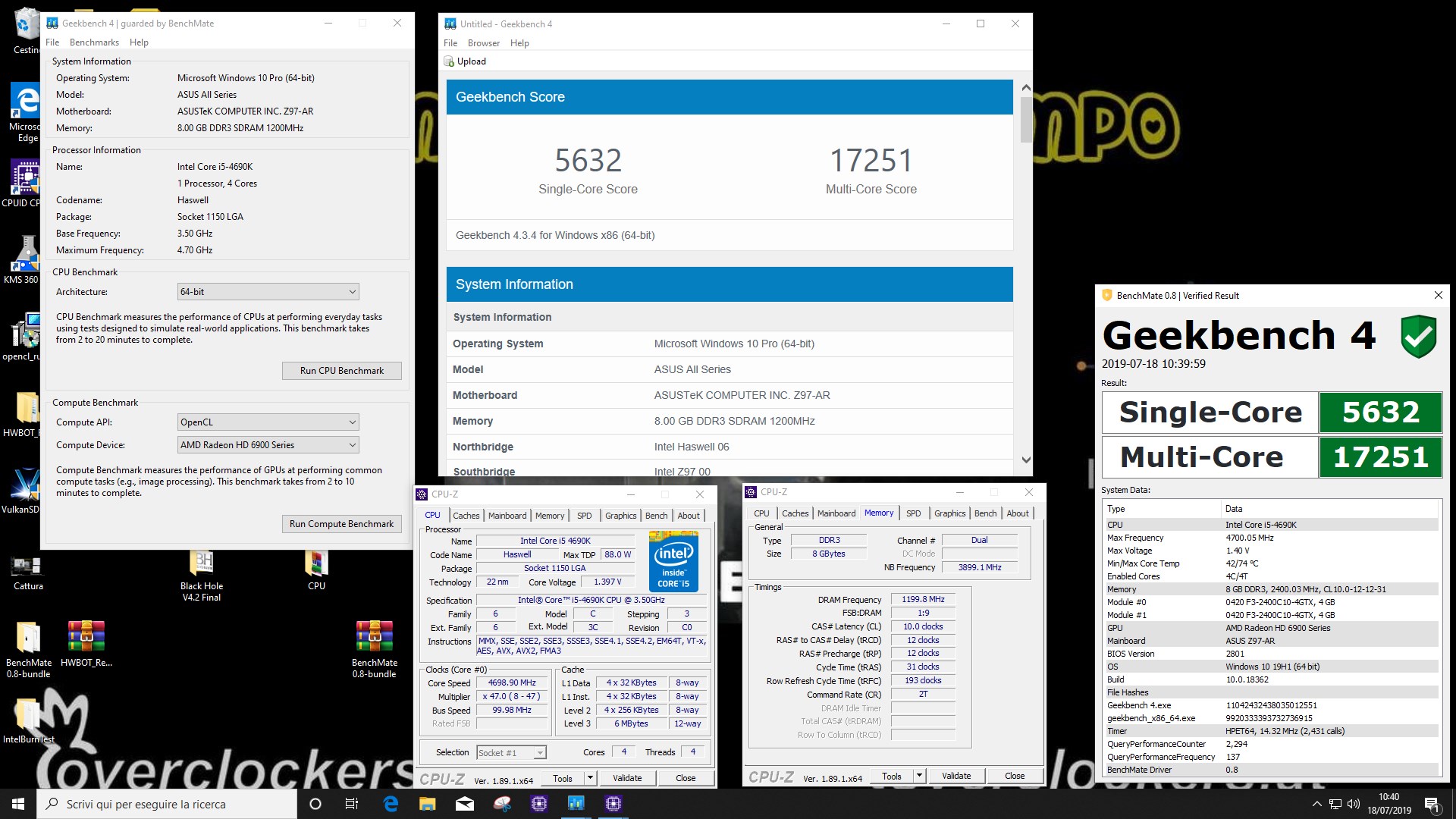Open Task View on the taskbar
Viewport: 1456px width, 819px height.
(352, 804)
